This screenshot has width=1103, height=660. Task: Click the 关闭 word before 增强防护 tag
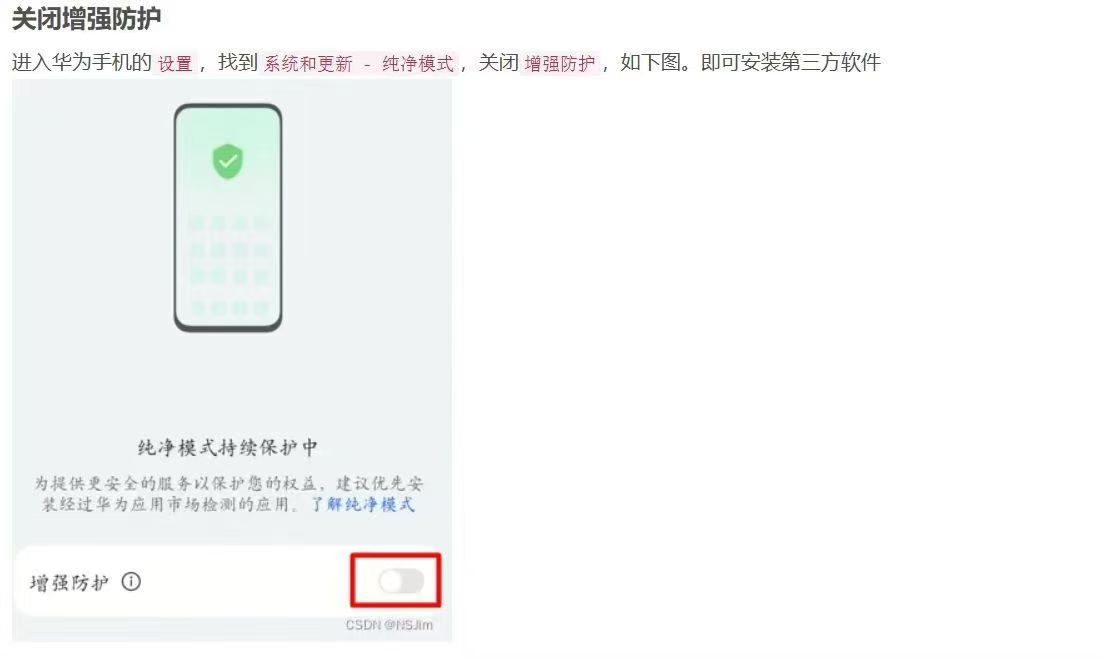pos(498,63)
